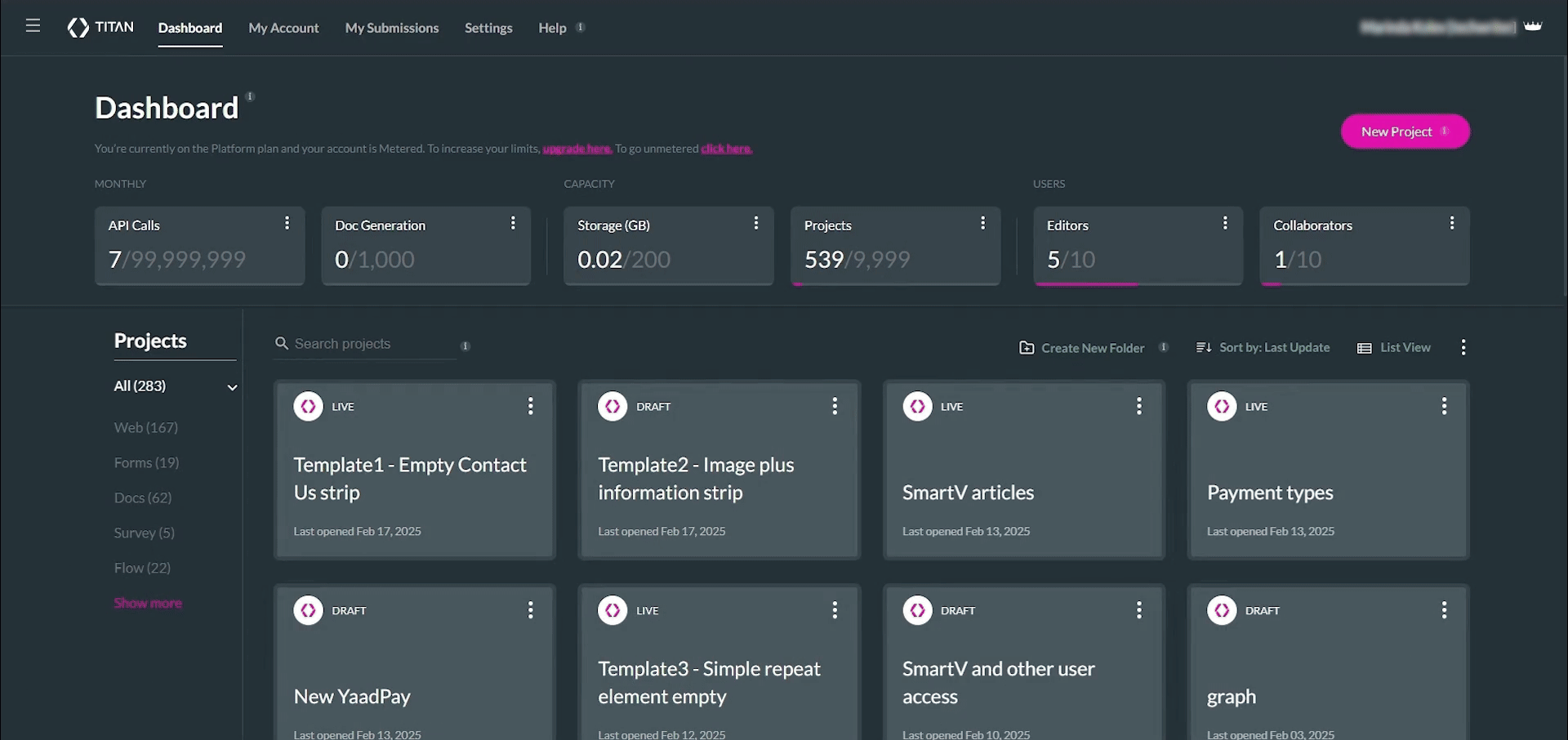Click the Create New Folder icon
The image size is (1568, 740).
pos(1027,348)
